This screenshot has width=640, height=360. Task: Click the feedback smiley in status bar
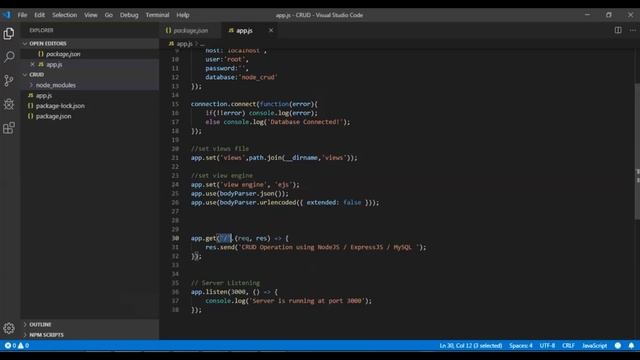pos(618,345)
